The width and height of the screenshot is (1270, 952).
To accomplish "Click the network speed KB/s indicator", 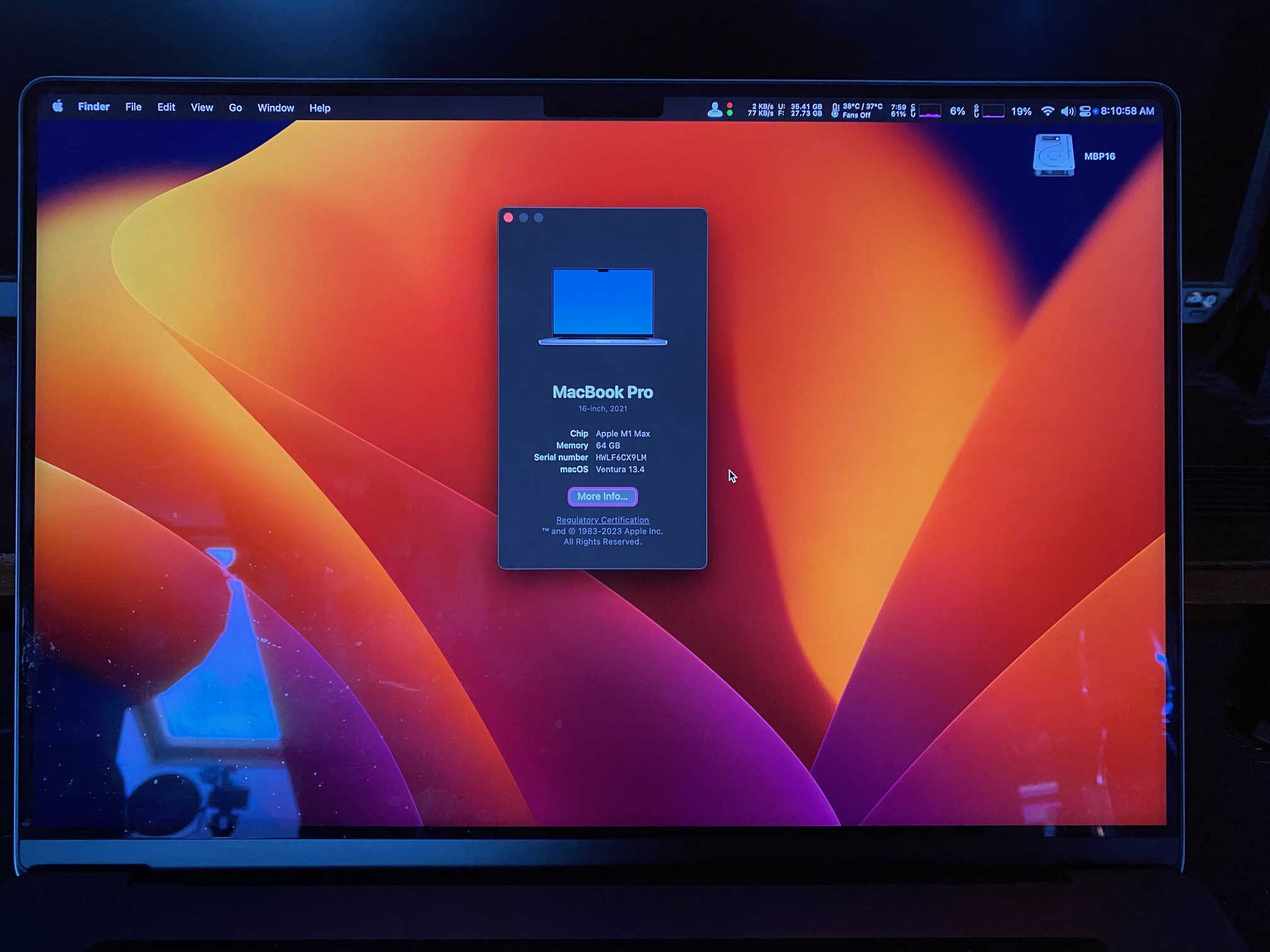I will (760, 110).
